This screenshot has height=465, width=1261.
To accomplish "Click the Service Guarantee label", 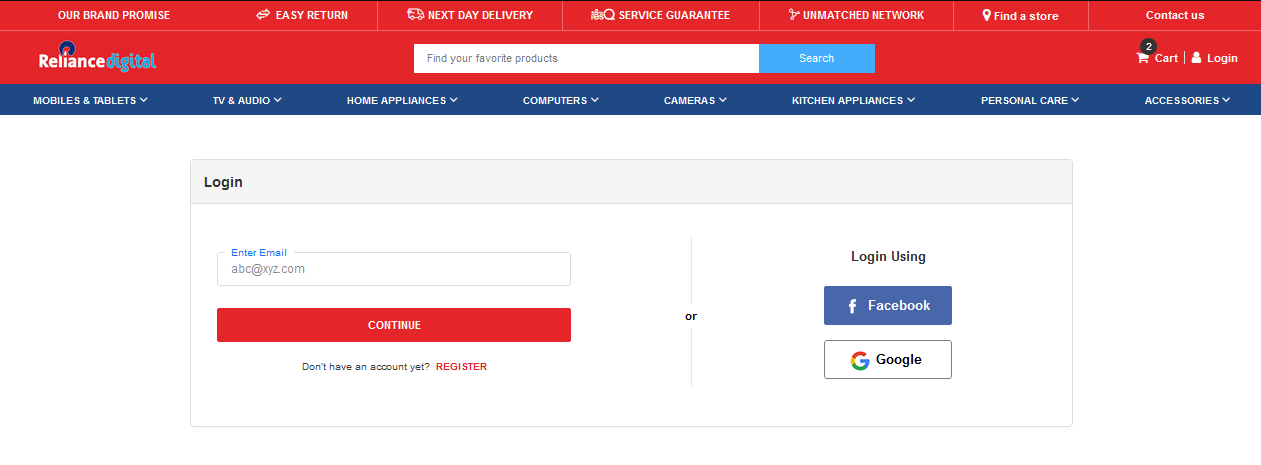I will [674, 15].
